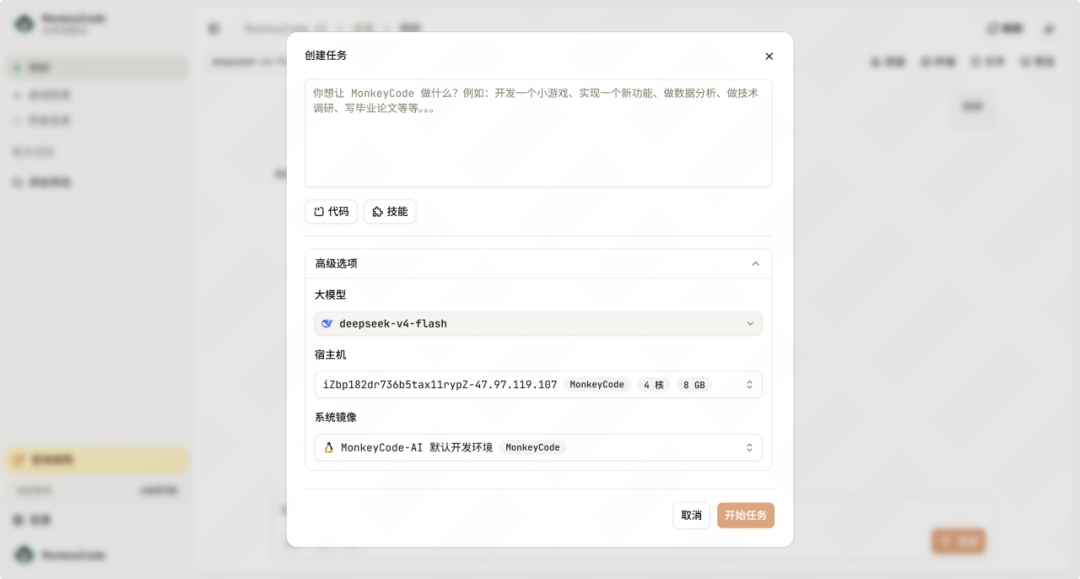Click the Linux penguin image icon

(x=329, y=448)
